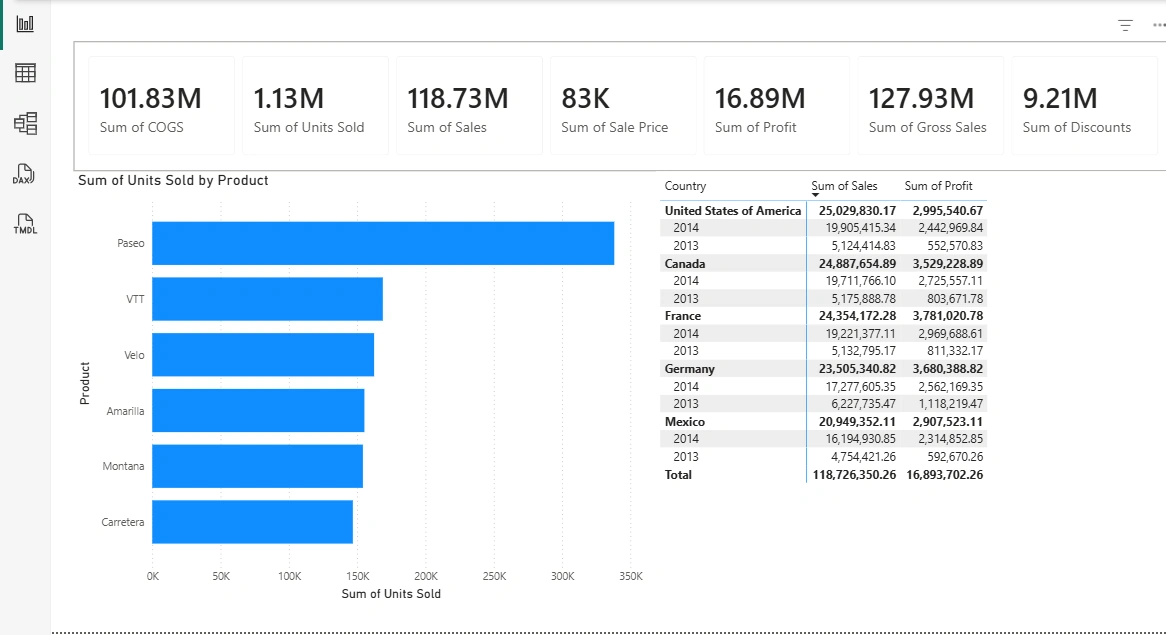Click the Carretera axis label
The image size is (1166, 635).
[x=123, y=522]
